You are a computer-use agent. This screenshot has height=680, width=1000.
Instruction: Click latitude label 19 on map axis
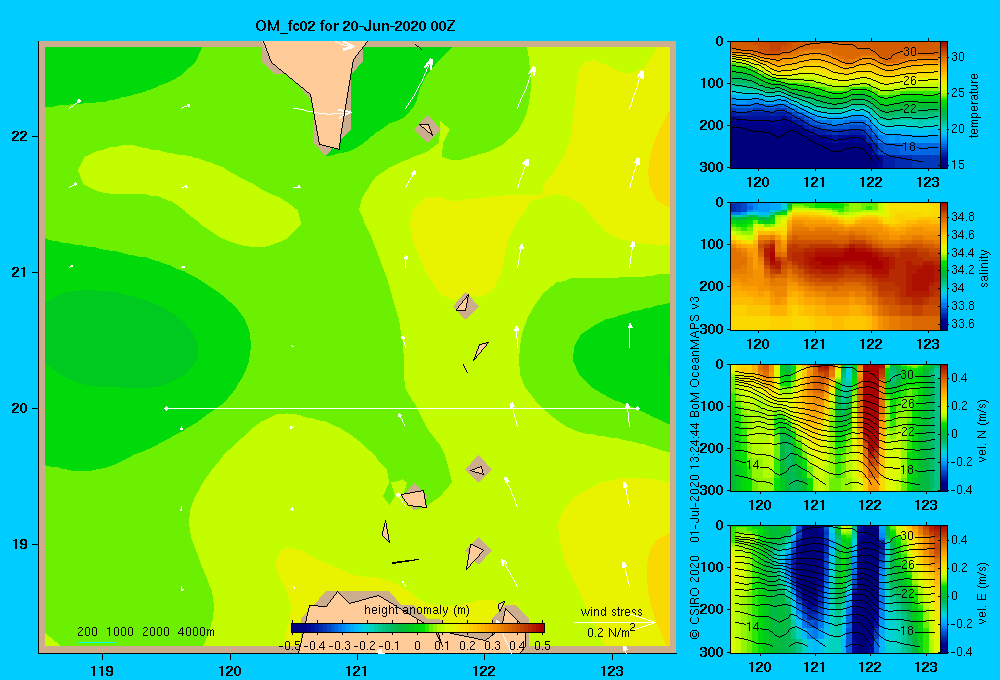pyautogui.click(x=19, y=544)
